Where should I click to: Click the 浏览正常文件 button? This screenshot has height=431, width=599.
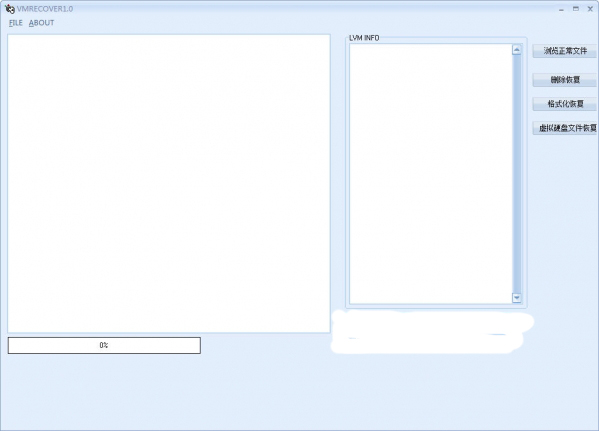tap(565, 51)
